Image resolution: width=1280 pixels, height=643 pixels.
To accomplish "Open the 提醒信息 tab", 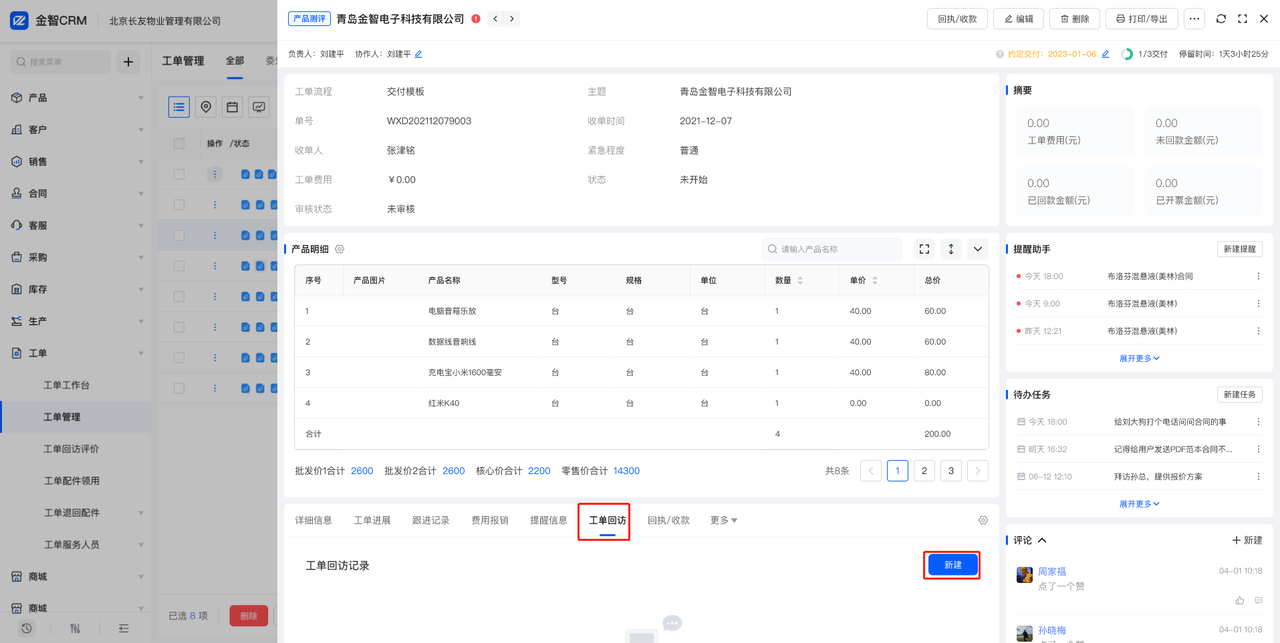I will point(549,521).
